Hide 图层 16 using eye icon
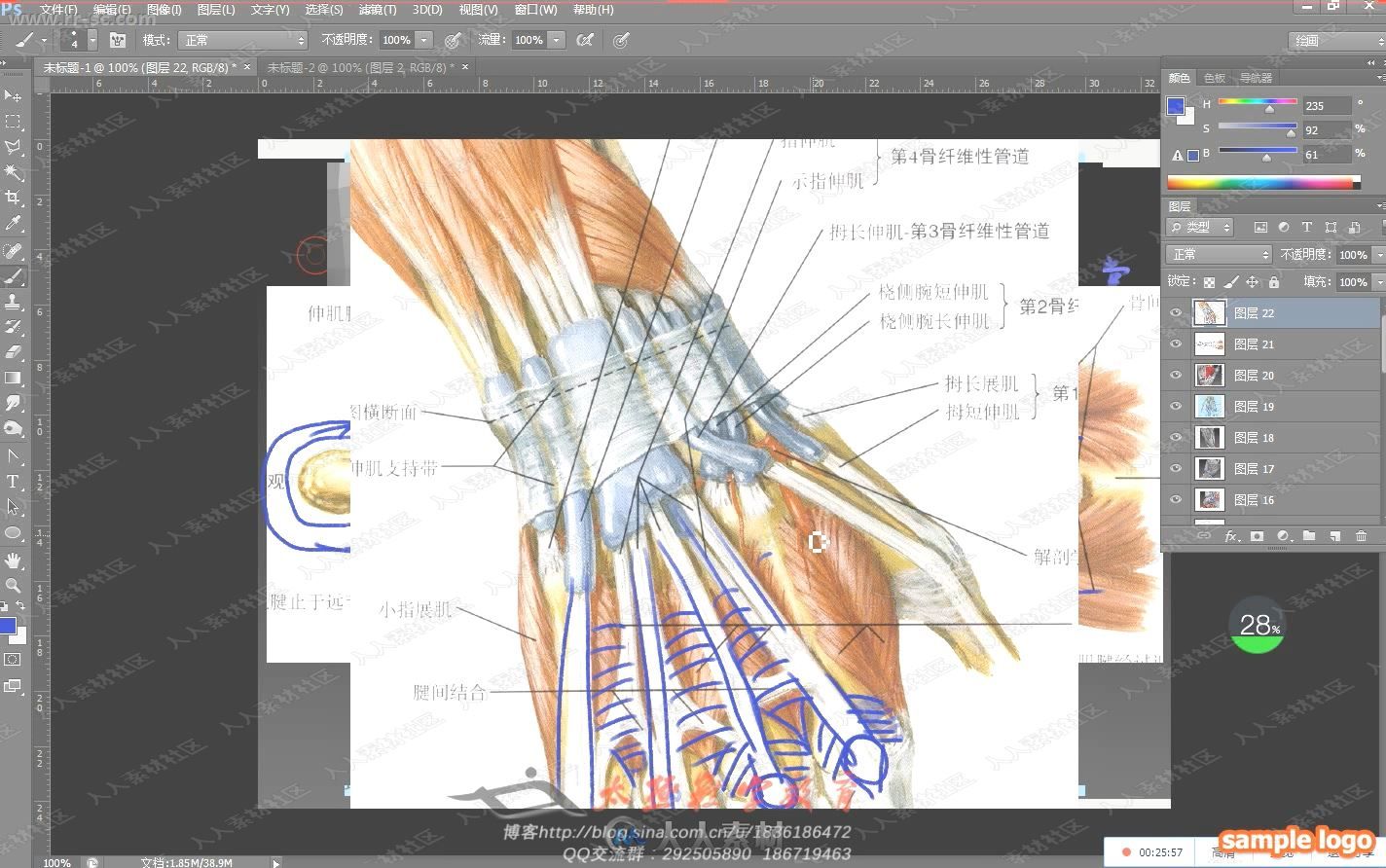 (1176, 500)
